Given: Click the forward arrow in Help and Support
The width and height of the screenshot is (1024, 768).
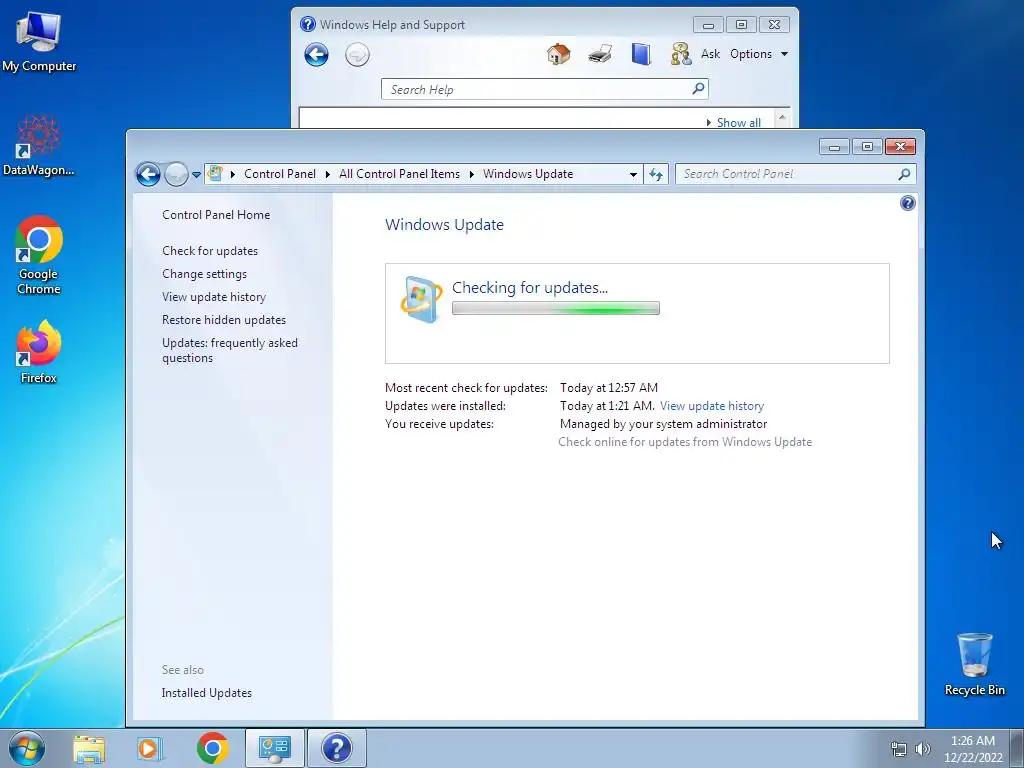Looking at the screenshot, I should click(x=357, y=55).
